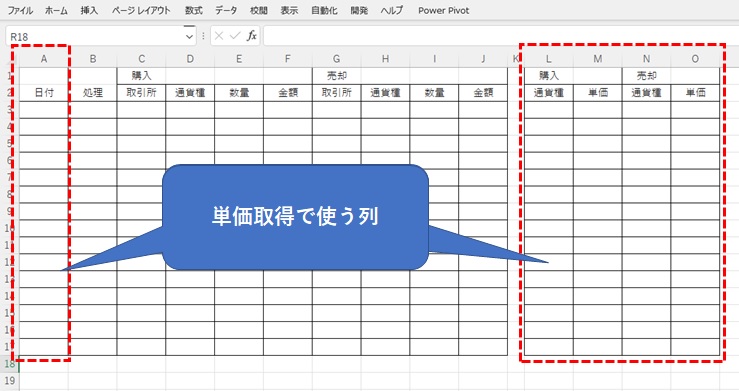
Task: Select the column A header
Action: coord(44,59)
